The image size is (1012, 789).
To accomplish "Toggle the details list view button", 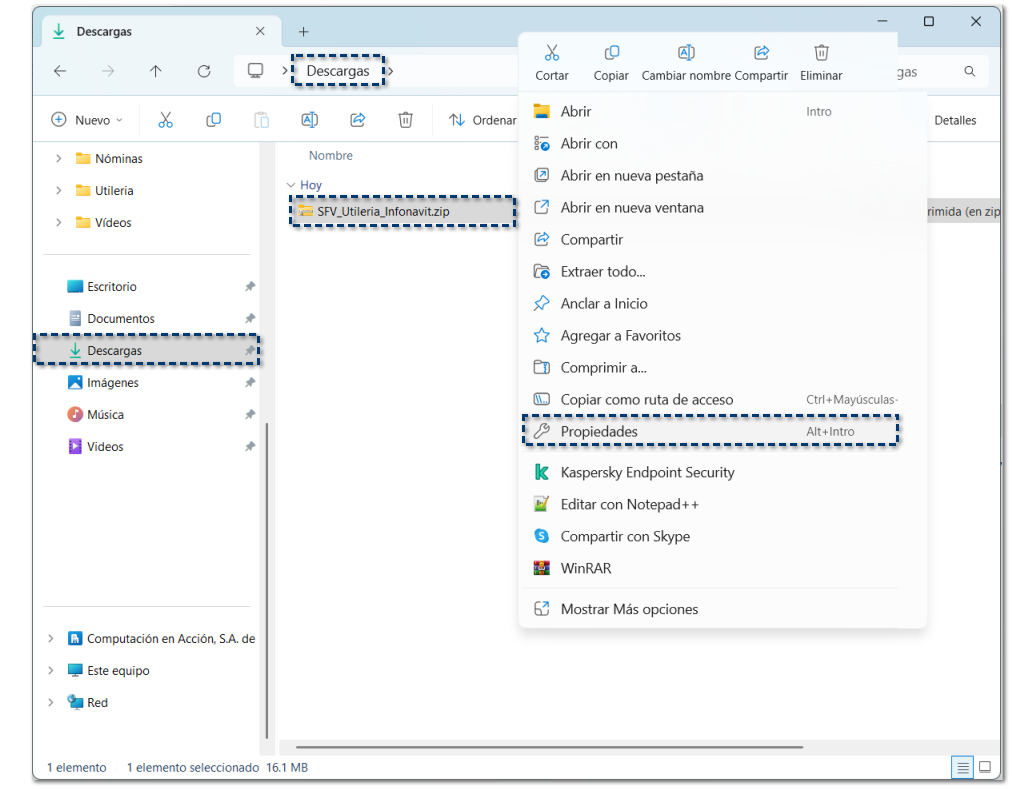I will click(962, 767).
